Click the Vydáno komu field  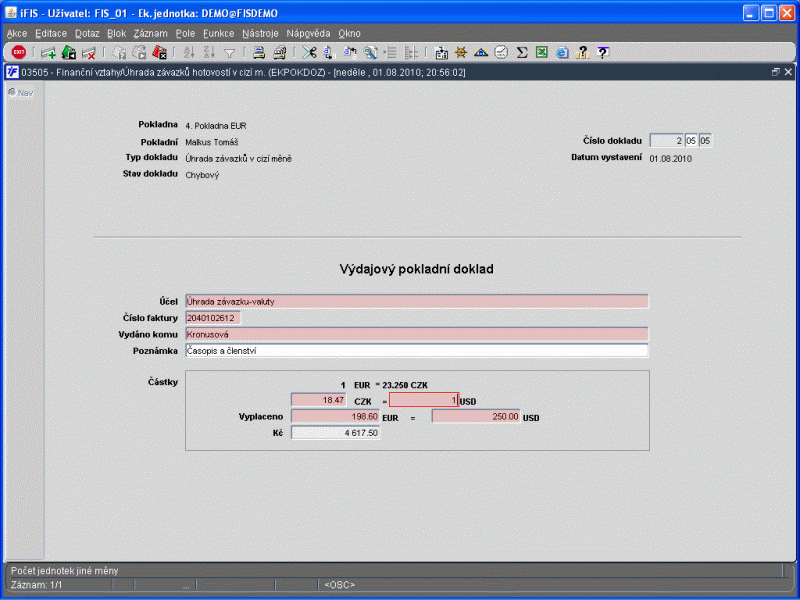pyautogui.click(x=416, y=334)
